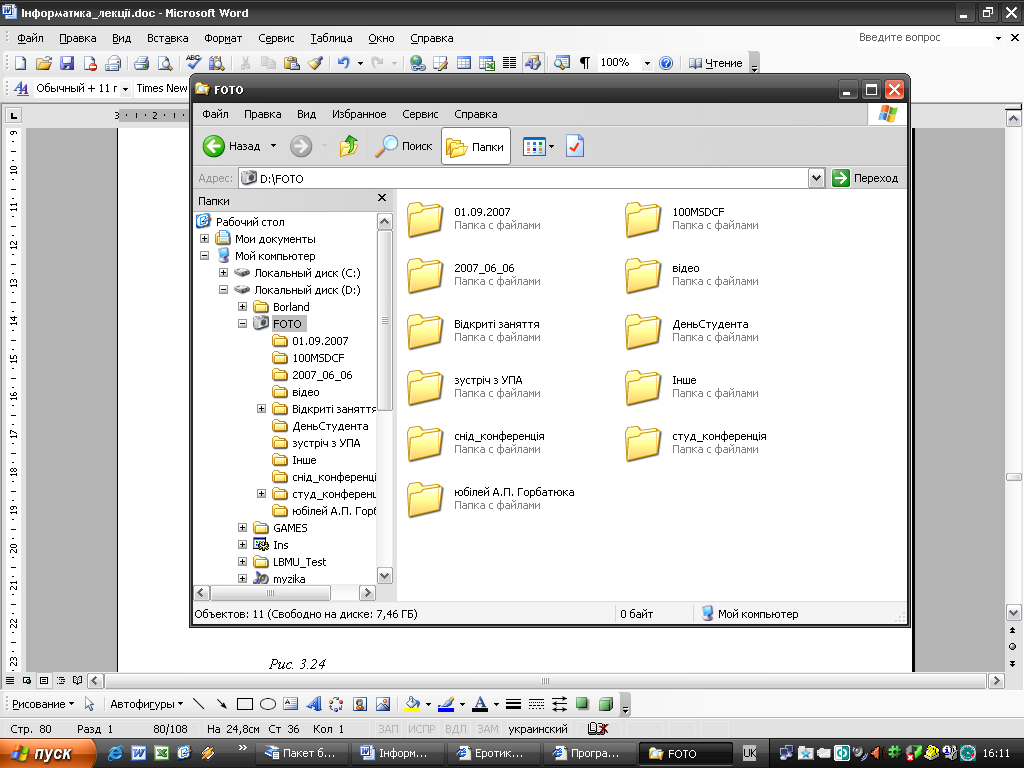1024x768 pixels.
Task: Open the Автофигуры dropdown menu
Action: point(146,704)
